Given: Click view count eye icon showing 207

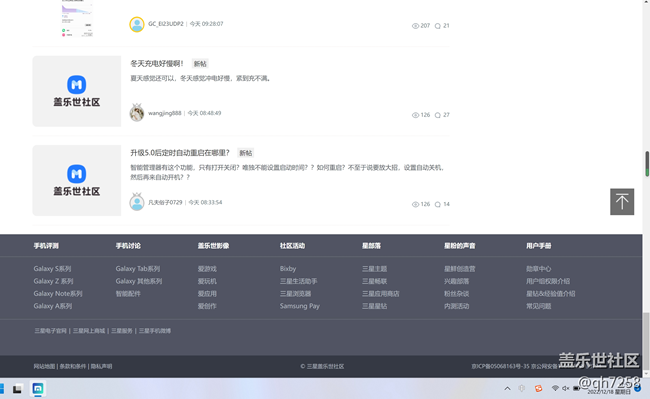Looking at the screenshot, I should click(415, 26).
